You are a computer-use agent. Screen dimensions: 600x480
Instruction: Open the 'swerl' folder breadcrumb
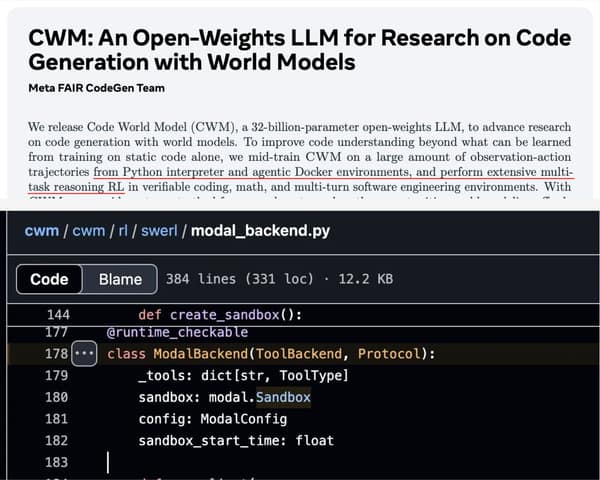tap(159, 231)
